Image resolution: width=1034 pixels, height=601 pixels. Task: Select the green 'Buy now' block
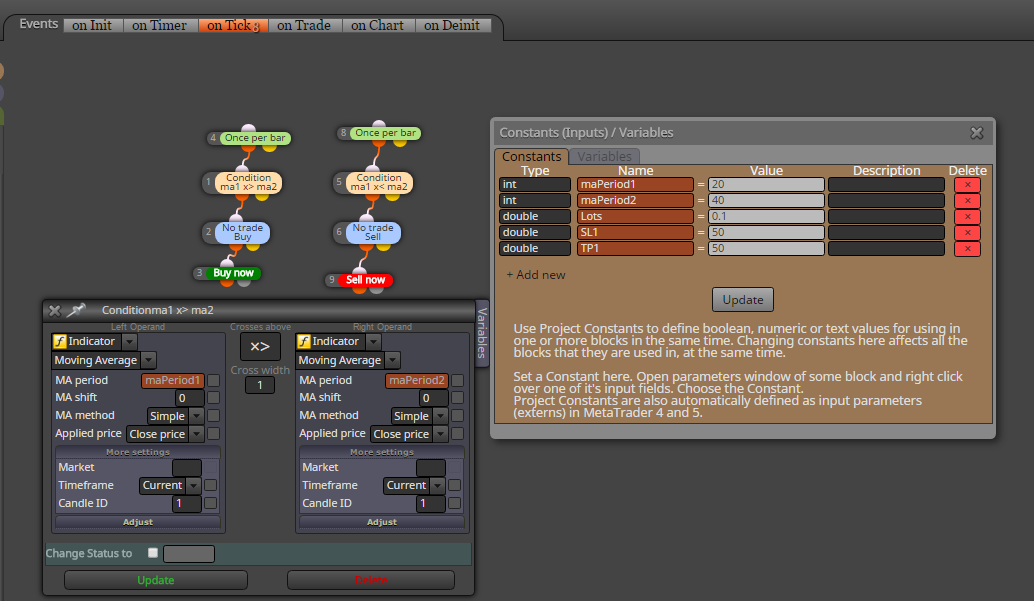click(x=233, y=272)
